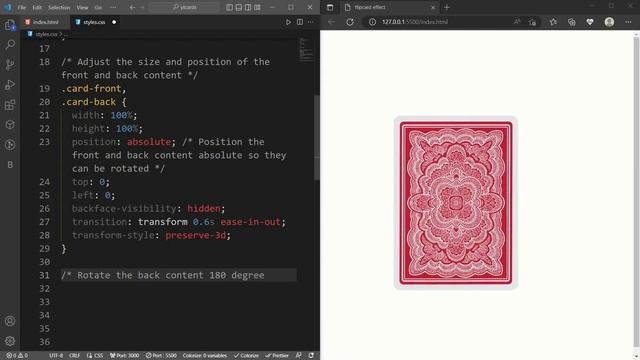View site information icon in address bar
Viewport: 640px width, 360px height.
pos(372,22)
